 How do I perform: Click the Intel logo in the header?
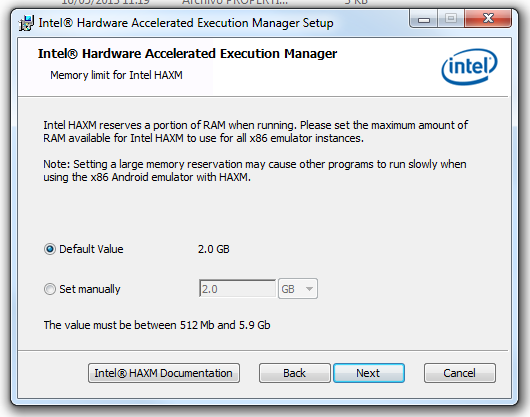click(x=469, y=67)
